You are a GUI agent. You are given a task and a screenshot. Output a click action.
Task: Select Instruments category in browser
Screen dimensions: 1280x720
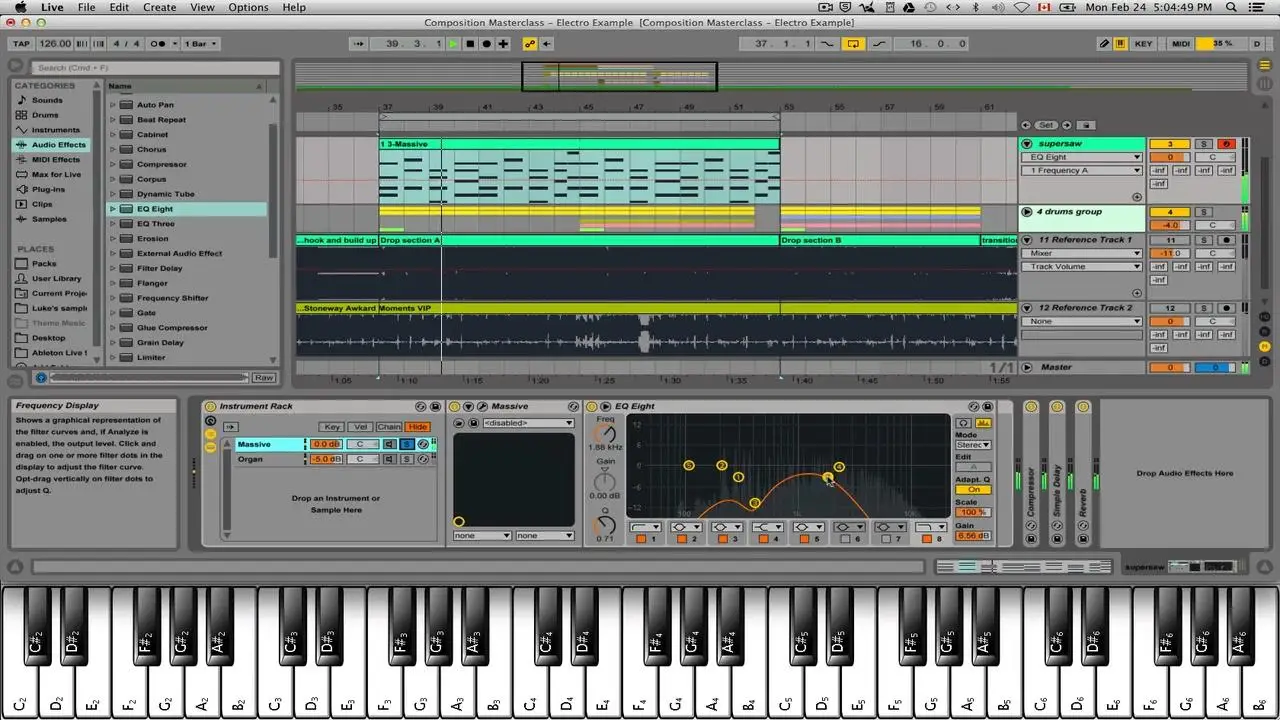point(55,130)
